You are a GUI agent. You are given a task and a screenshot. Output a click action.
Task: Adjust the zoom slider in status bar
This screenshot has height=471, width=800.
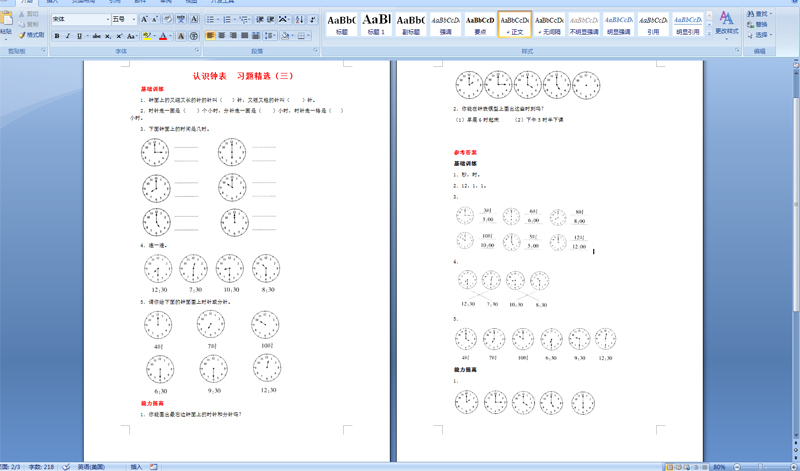pos(761,467)
